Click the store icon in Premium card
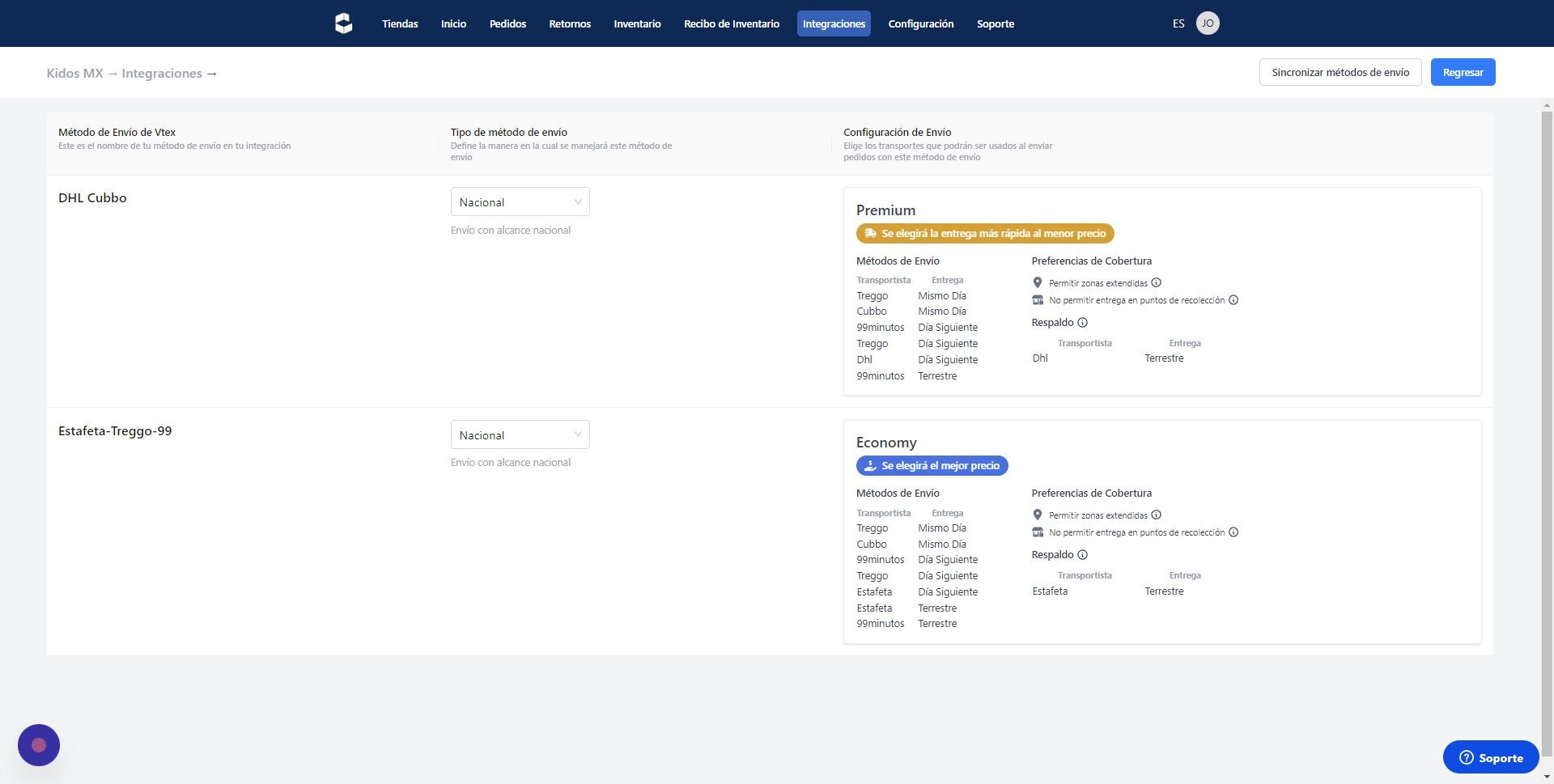Image resolution: width=1554 pixels, height=784 pixels. pos(1038,300)
